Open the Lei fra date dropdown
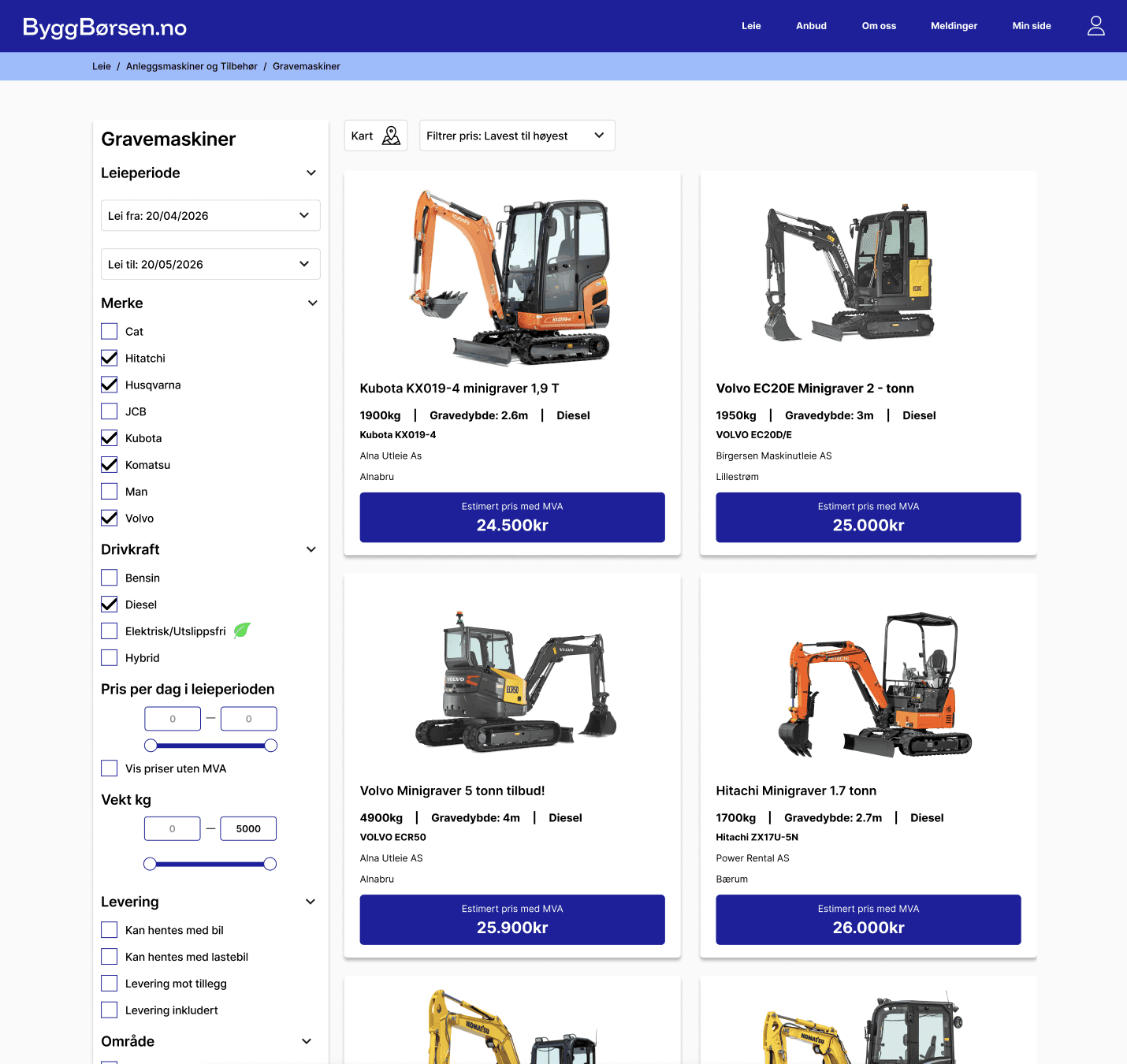The image size is (1127, 1064). coord(210,215)
